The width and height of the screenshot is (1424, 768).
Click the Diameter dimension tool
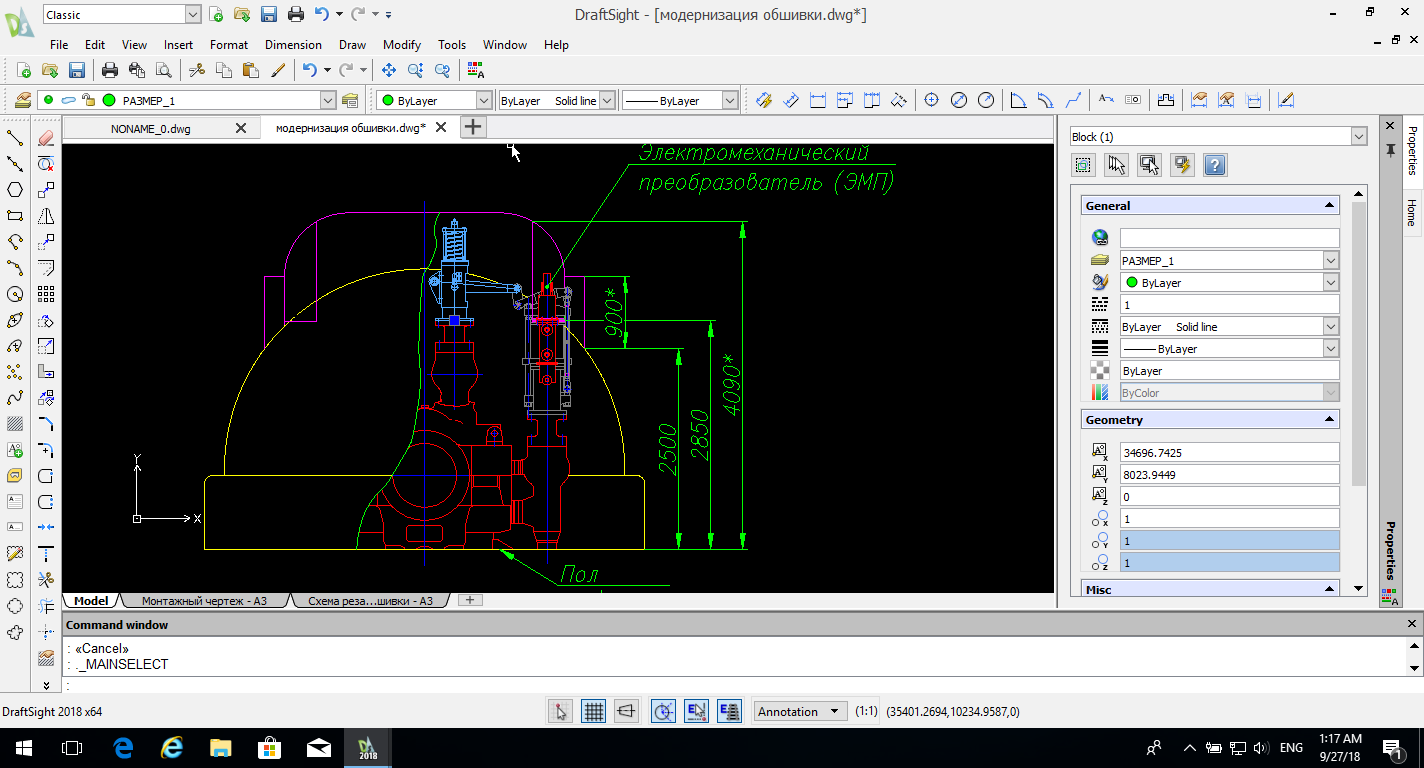959,100
